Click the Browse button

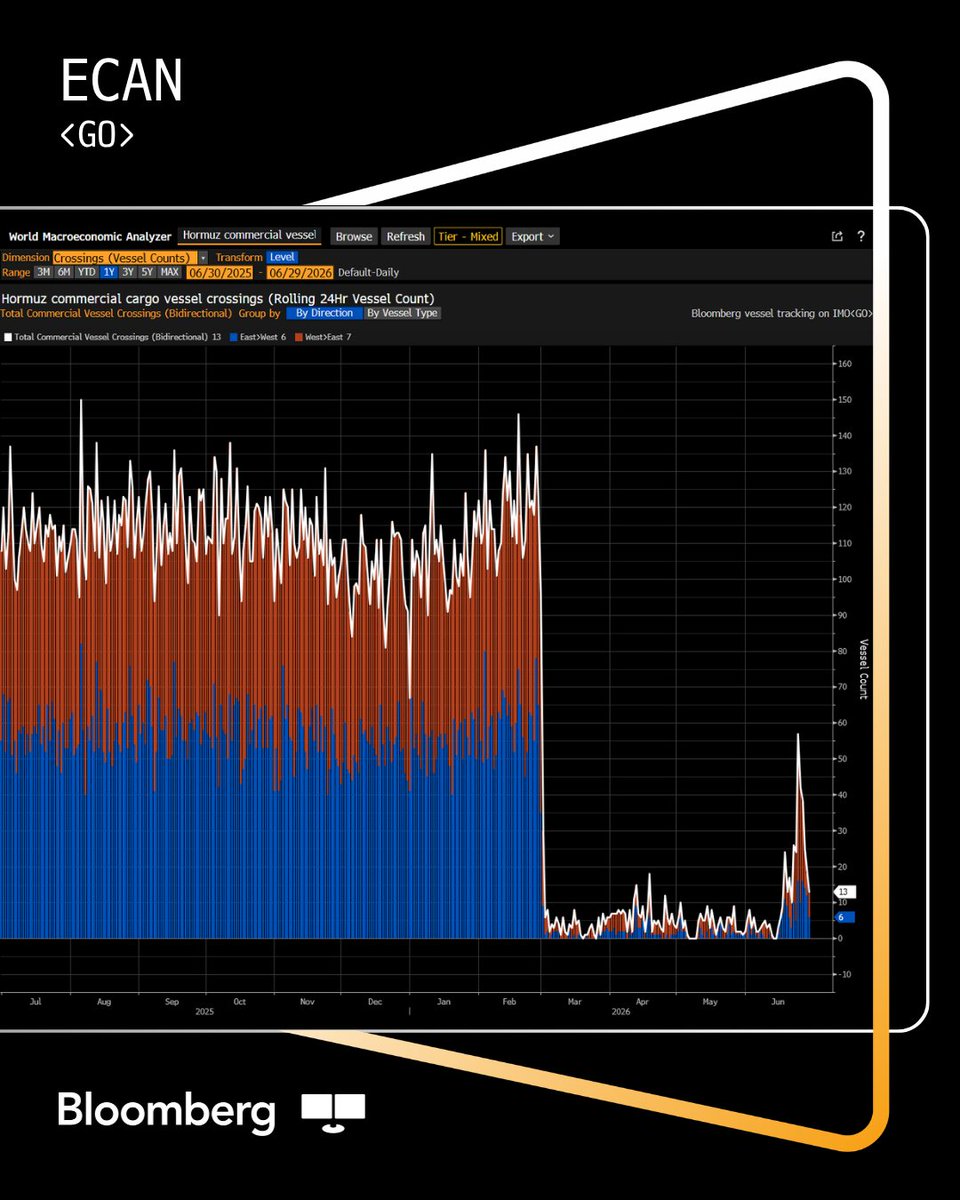(354, 237)
